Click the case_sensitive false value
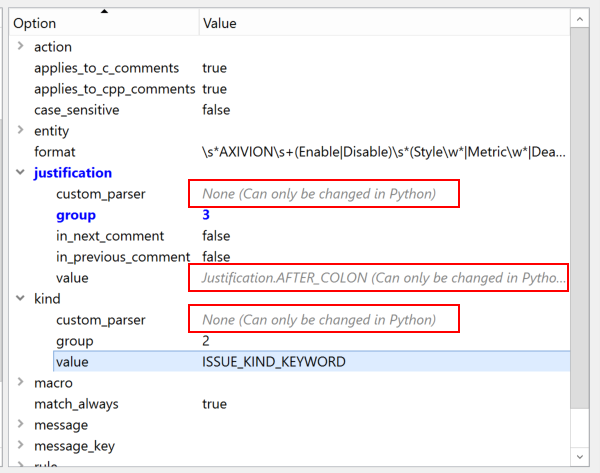Image resolution: width=600 pixels, height=473 pixels. coord(216,110)
